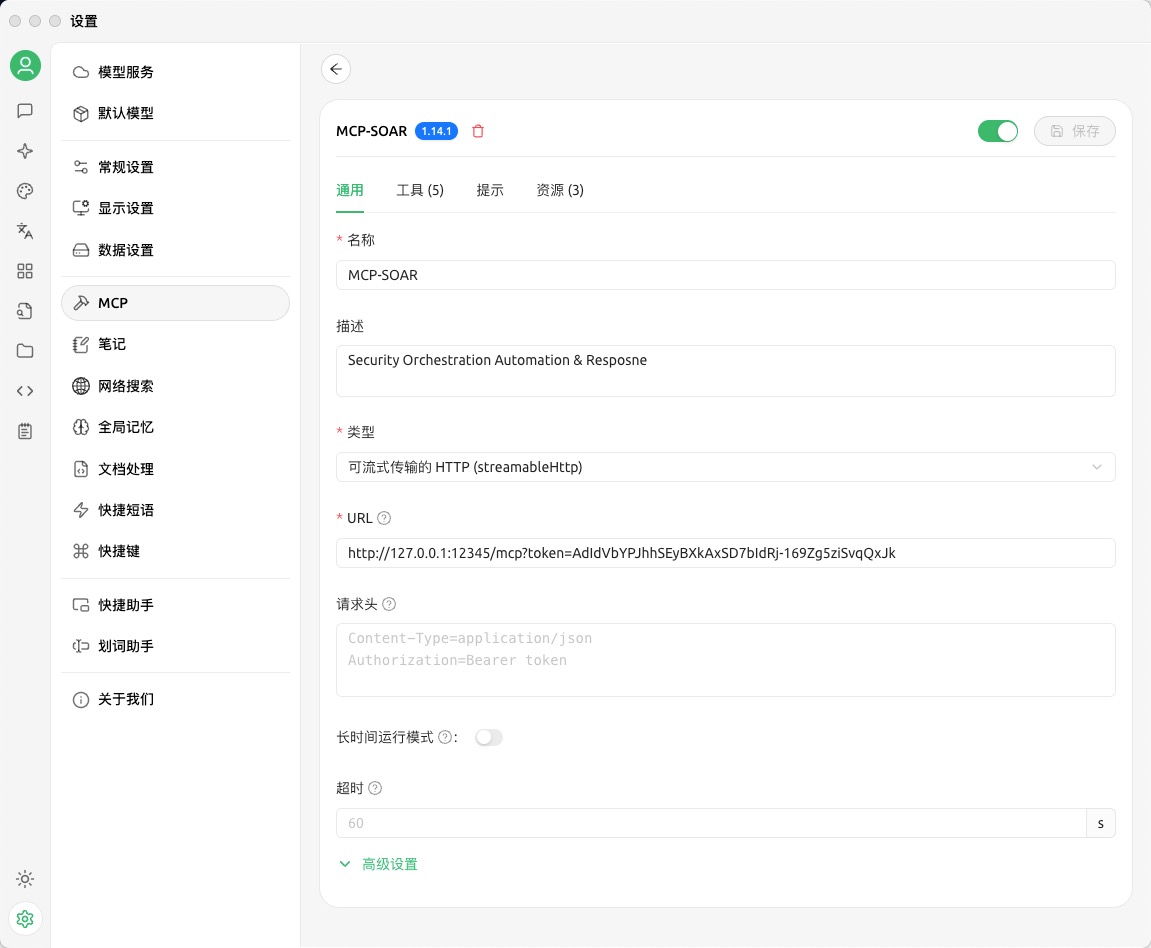
Task: Open the paintbrush palette sidebar icon
Action: (25, 191)
